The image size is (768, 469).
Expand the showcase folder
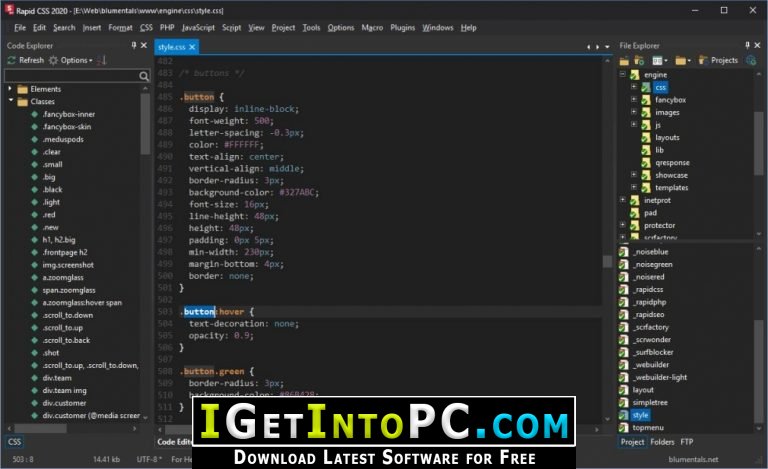[x=634, y=175]
